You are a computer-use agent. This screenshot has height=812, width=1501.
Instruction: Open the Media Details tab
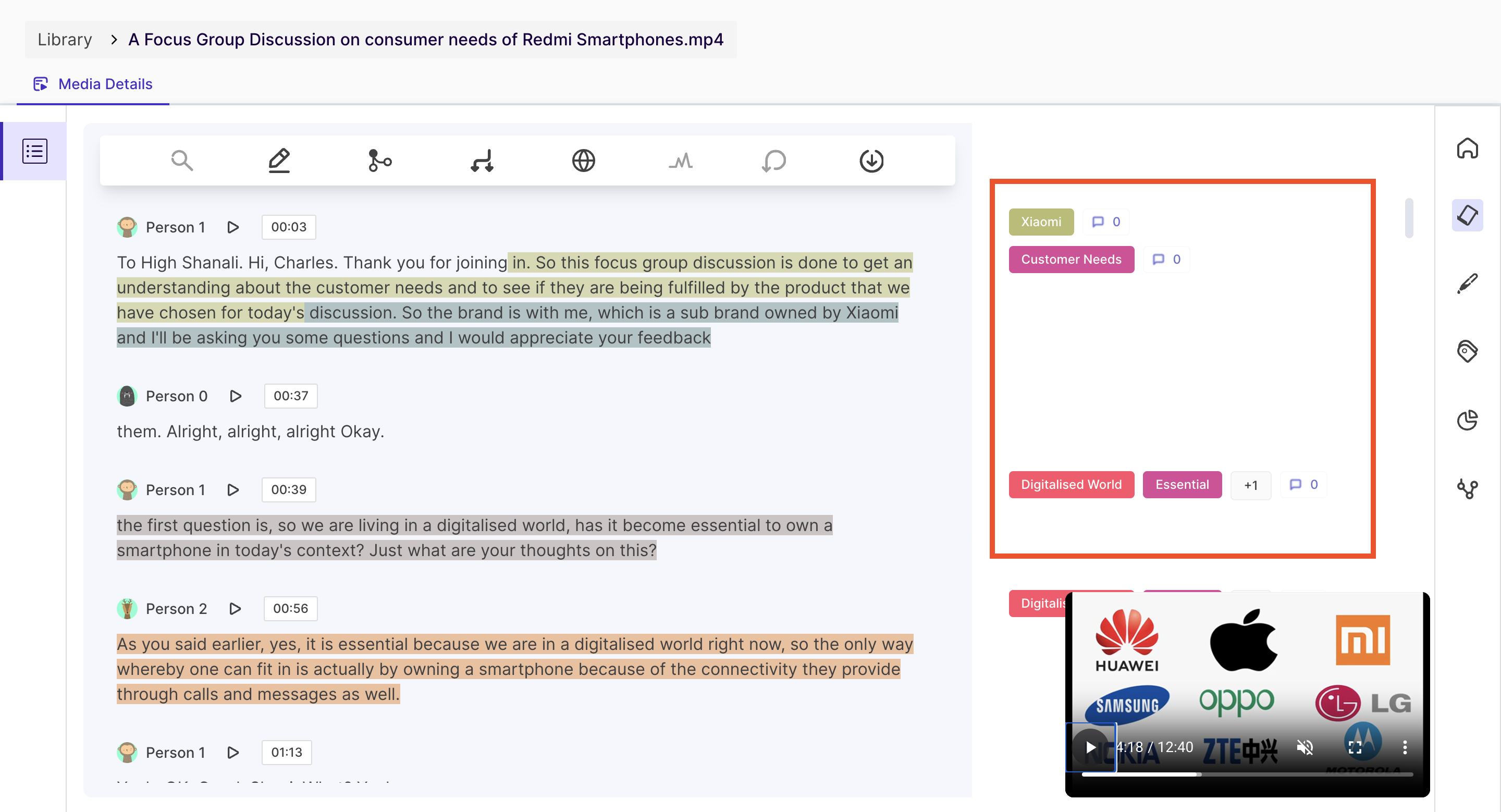tap(93, 84)
